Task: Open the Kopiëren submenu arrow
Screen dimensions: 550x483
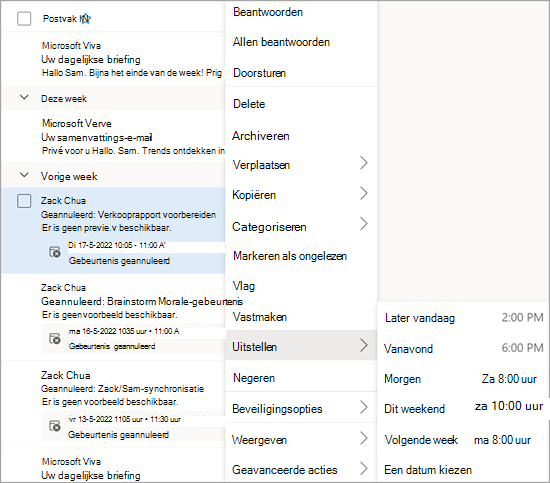Action: [x=364, y=193]
